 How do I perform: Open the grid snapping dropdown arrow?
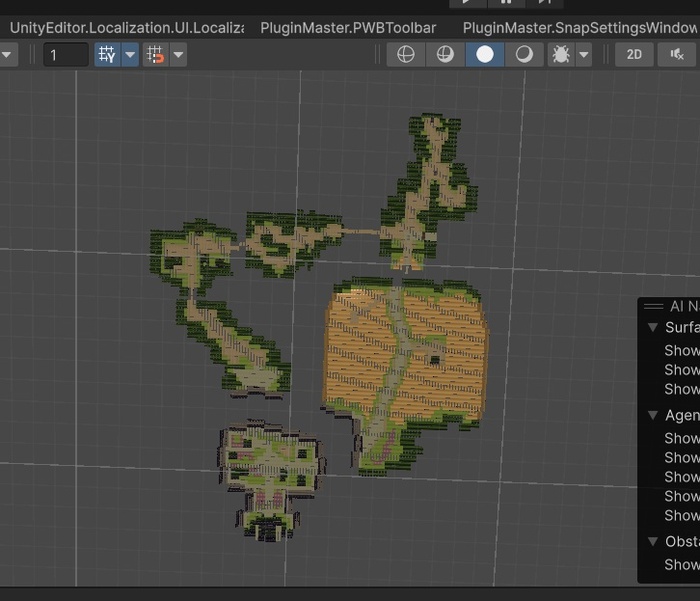[x=130, y=54]
